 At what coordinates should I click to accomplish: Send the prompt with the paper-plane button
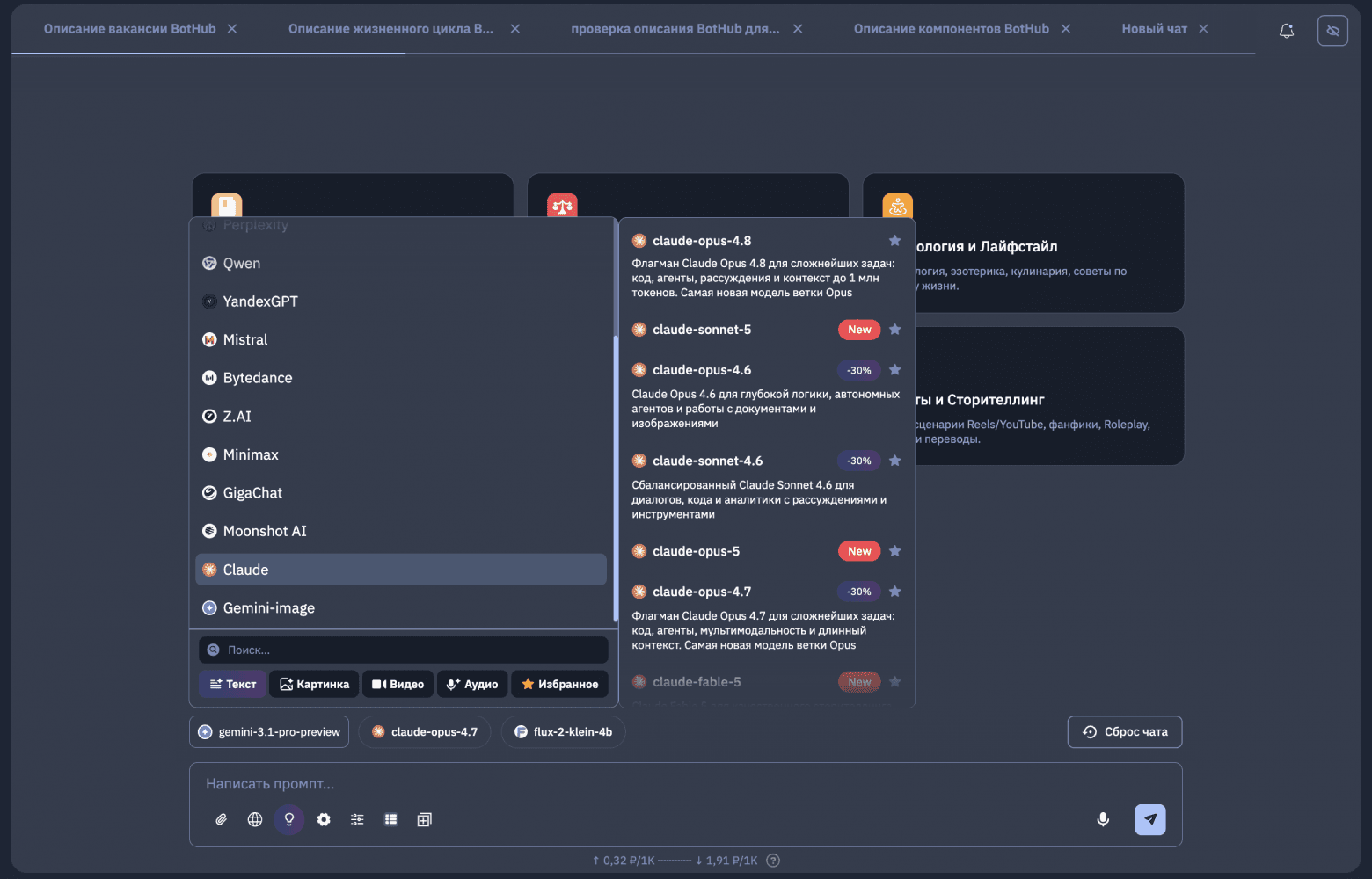click(1150, 820)
